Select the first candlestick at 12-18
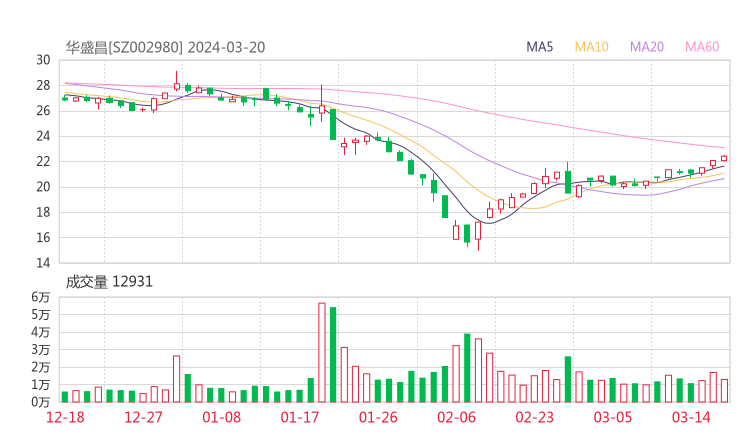This screenshot has height=440, width=740. [x=65, y=98]
